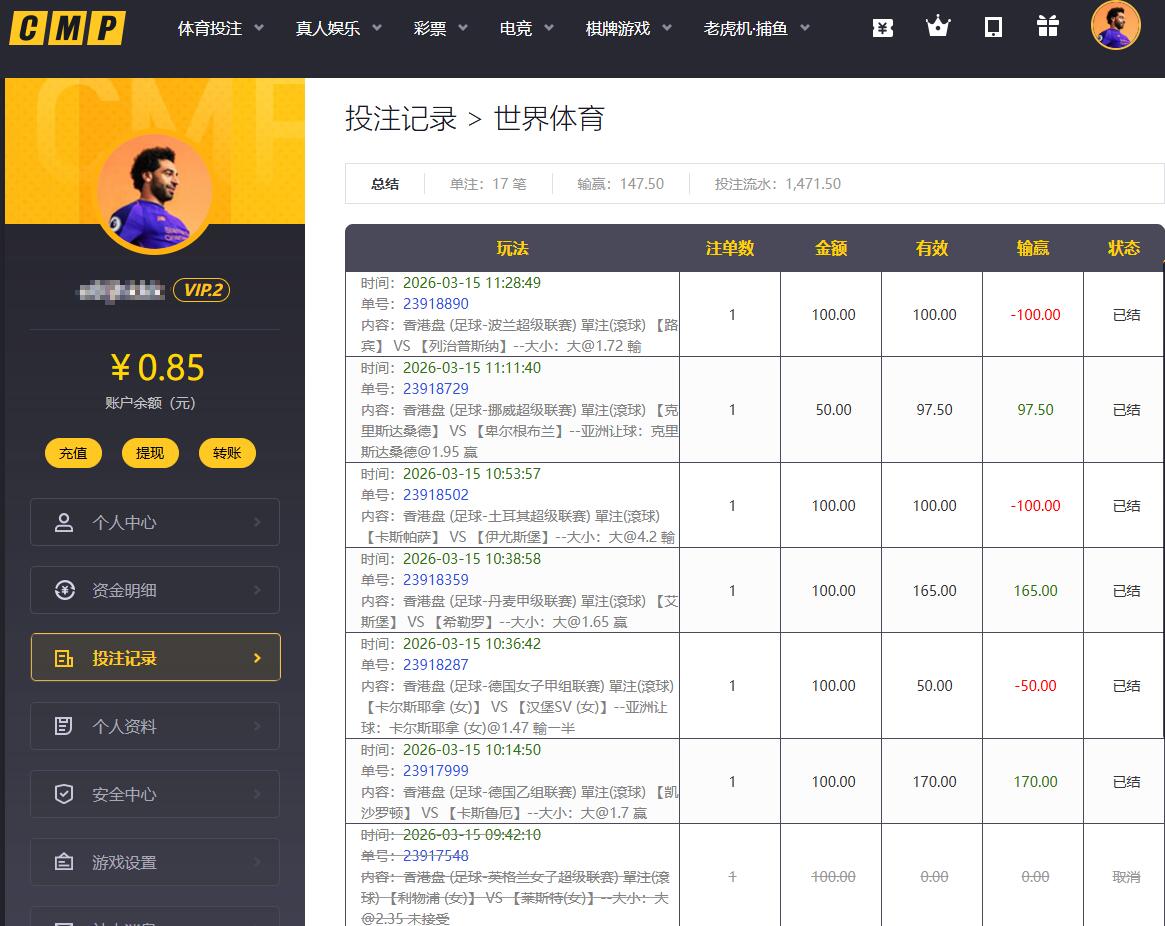
Task: Click the yen currency icon in header
Action: pyautogui.click(x=882, y=27)
